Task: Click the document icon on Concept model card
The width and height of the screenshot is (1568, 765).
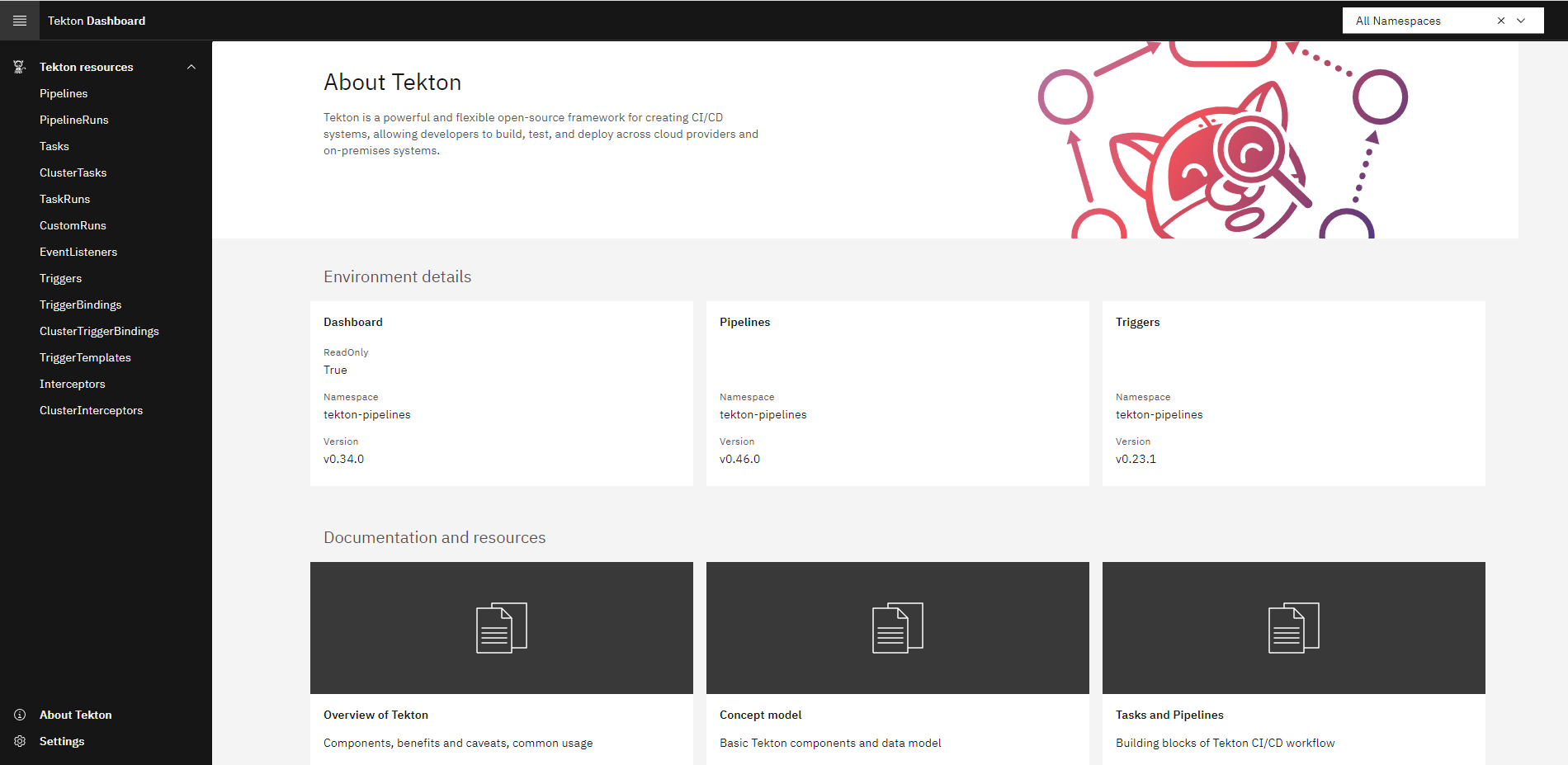Action: point(897,627)
